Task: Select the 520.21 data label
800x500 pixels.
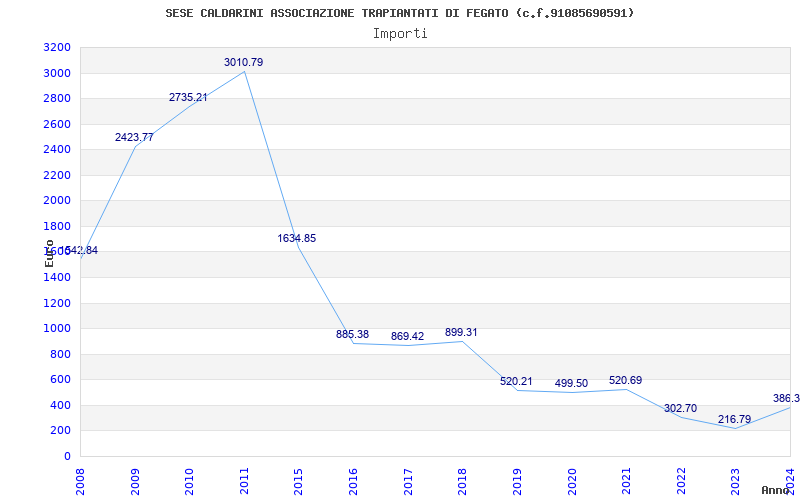Action: coord(516,381)
